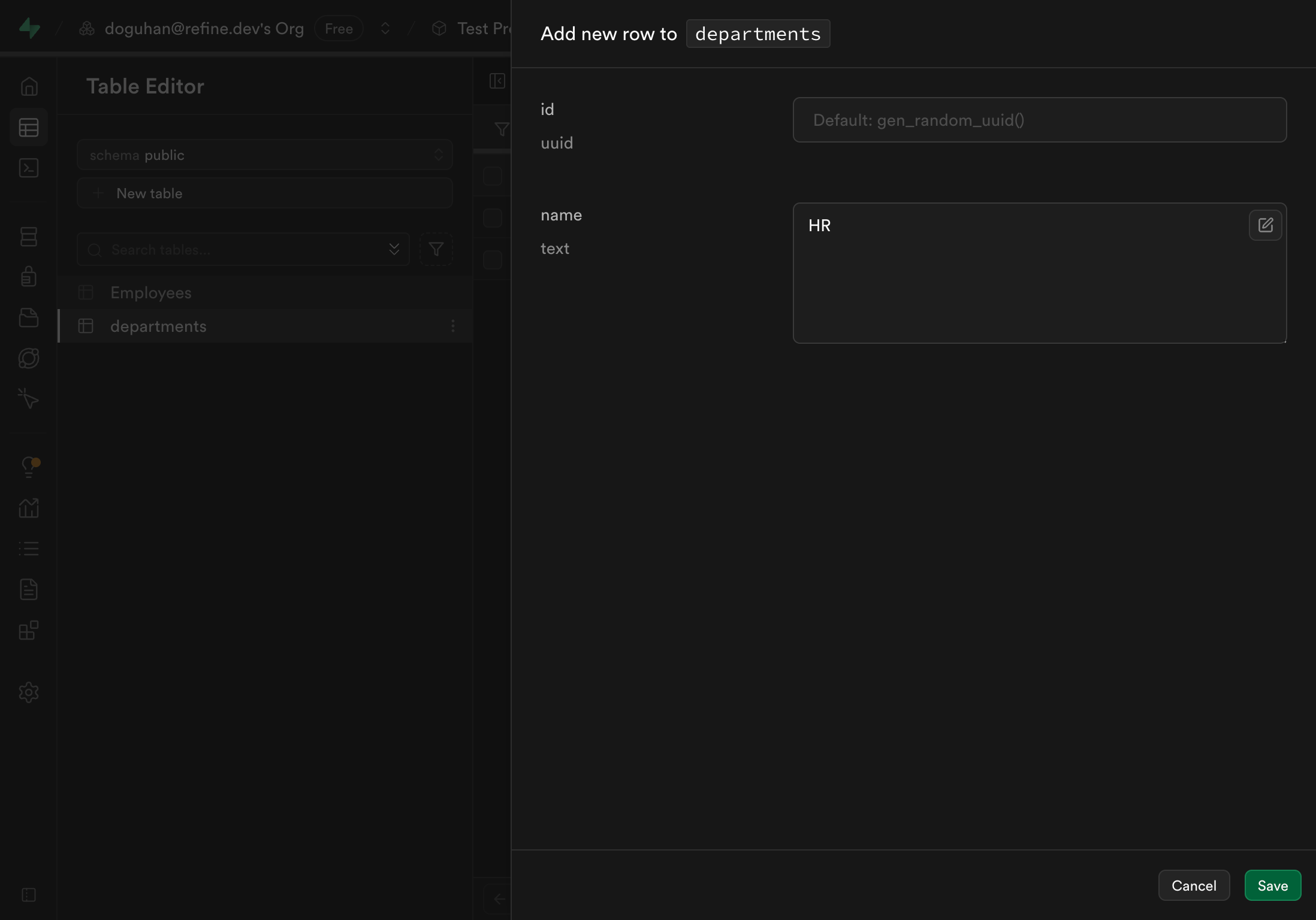Click the edit icon in the name field
The image size is (1316, 920).
(x=1266, y=225)
